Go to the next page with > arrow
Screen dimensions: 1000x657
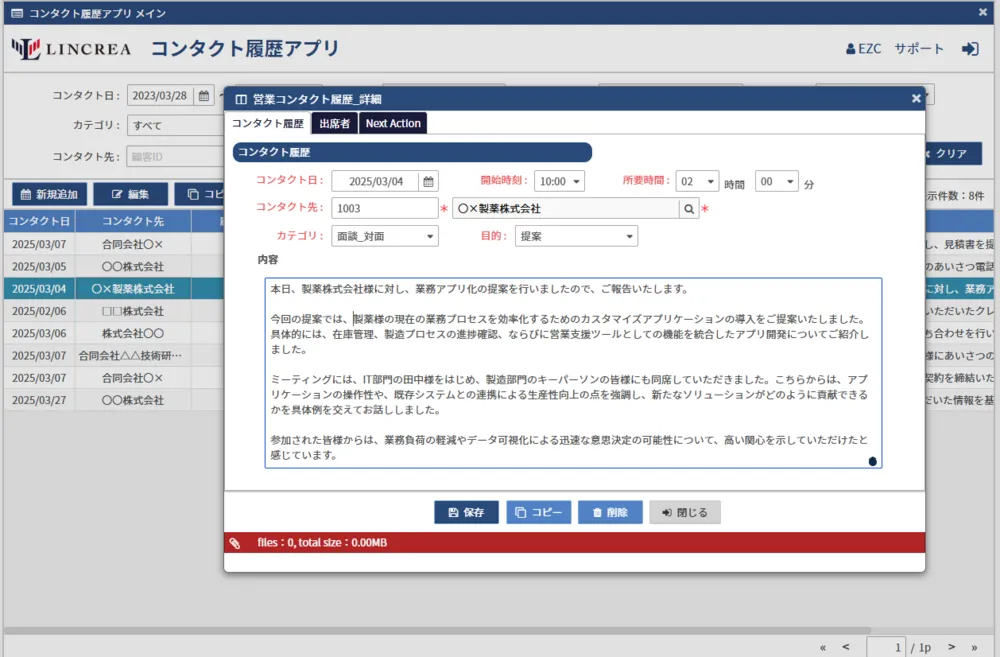click(x=951, y=647)
